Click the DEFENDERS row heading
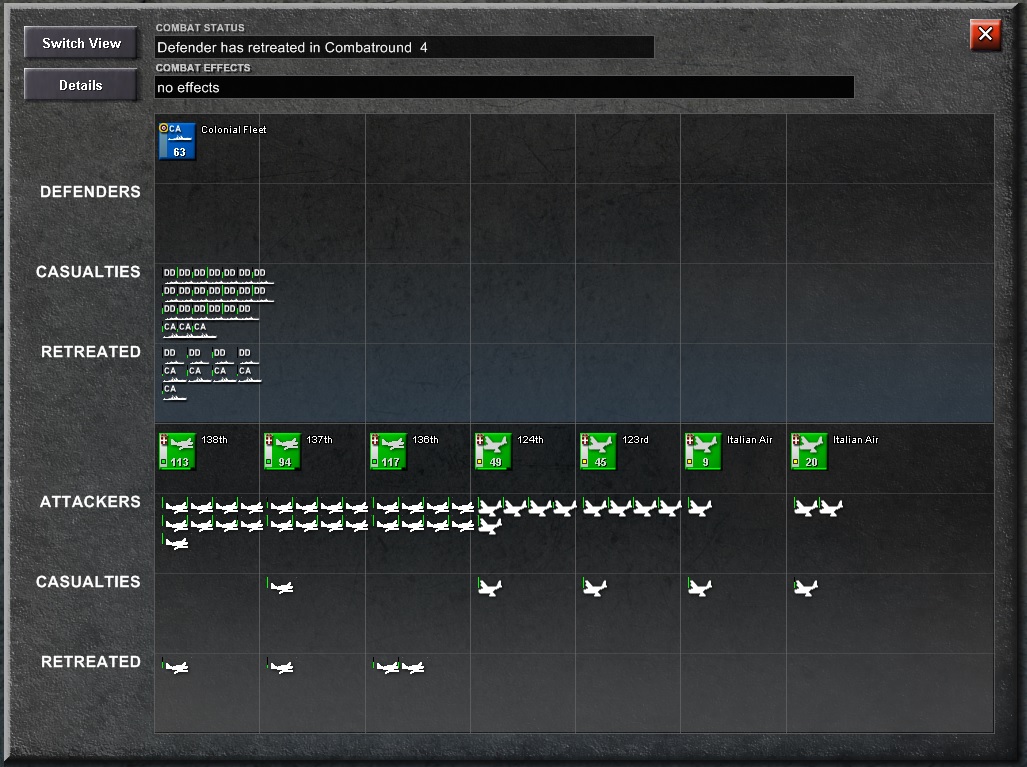1027x767 pixels. 90,192
